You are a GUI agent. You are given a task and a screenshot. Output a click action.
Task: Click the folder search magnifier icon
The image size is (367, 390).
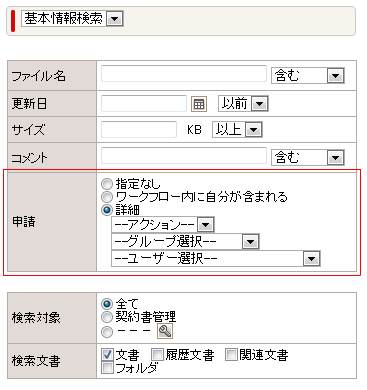click(x=165, y=331)
